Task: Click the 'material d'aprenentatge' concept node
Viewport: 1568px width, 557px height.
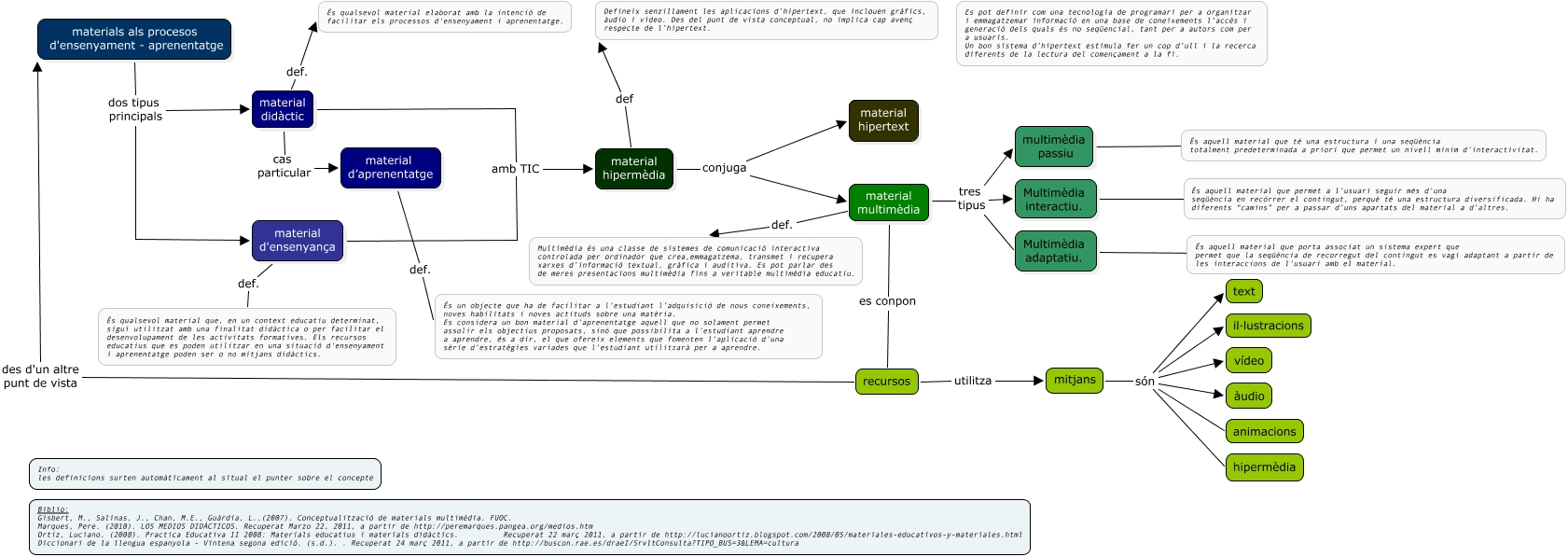Action: [x=389, y=167]
